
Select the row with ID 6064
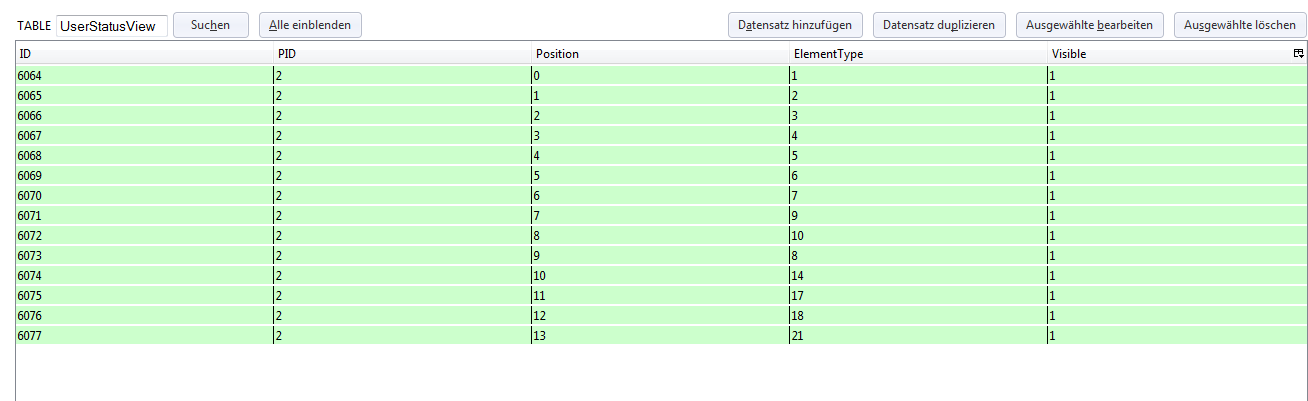click(x=661, y=75)
